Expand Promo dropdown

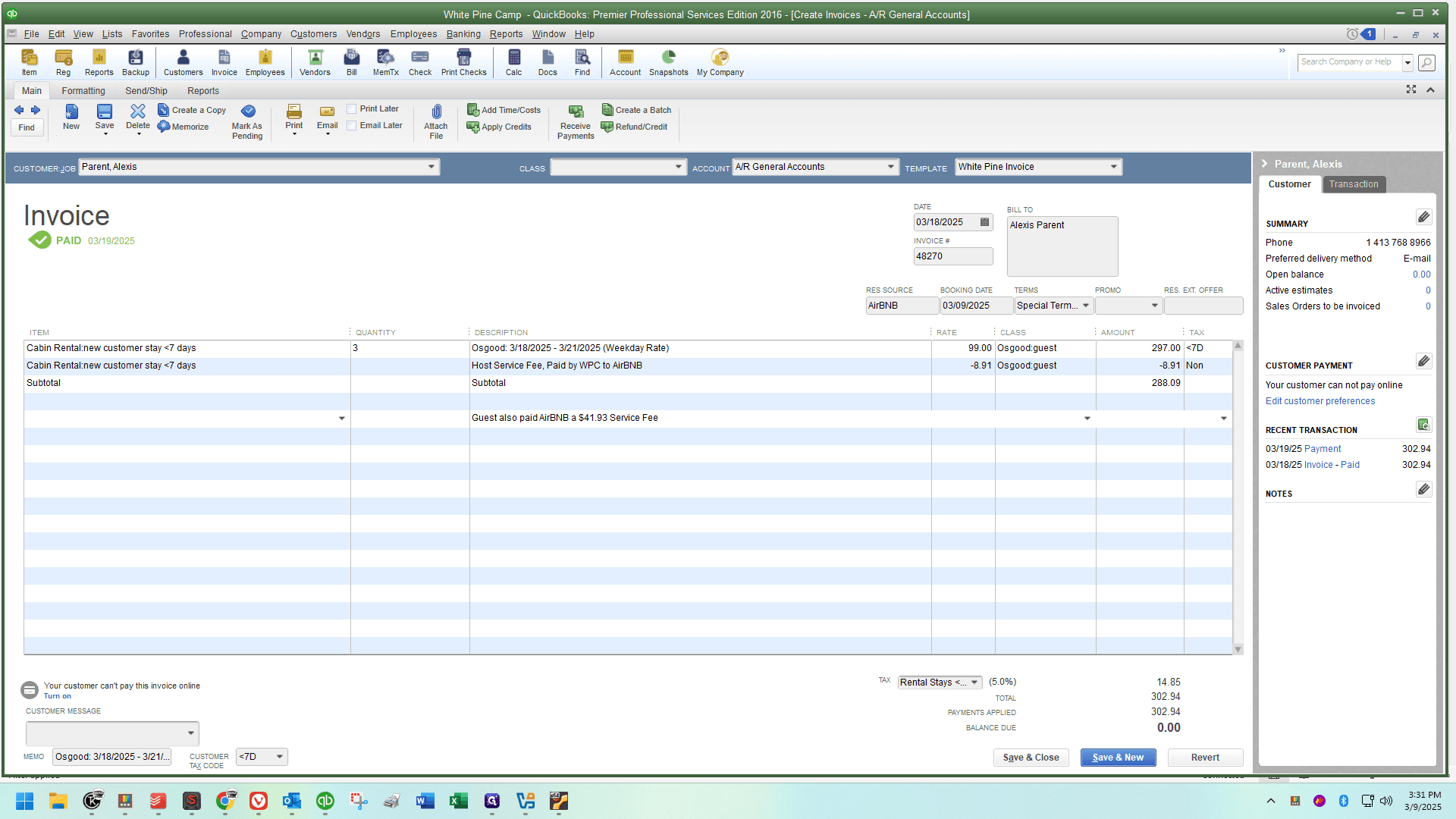pos(1155,306)
